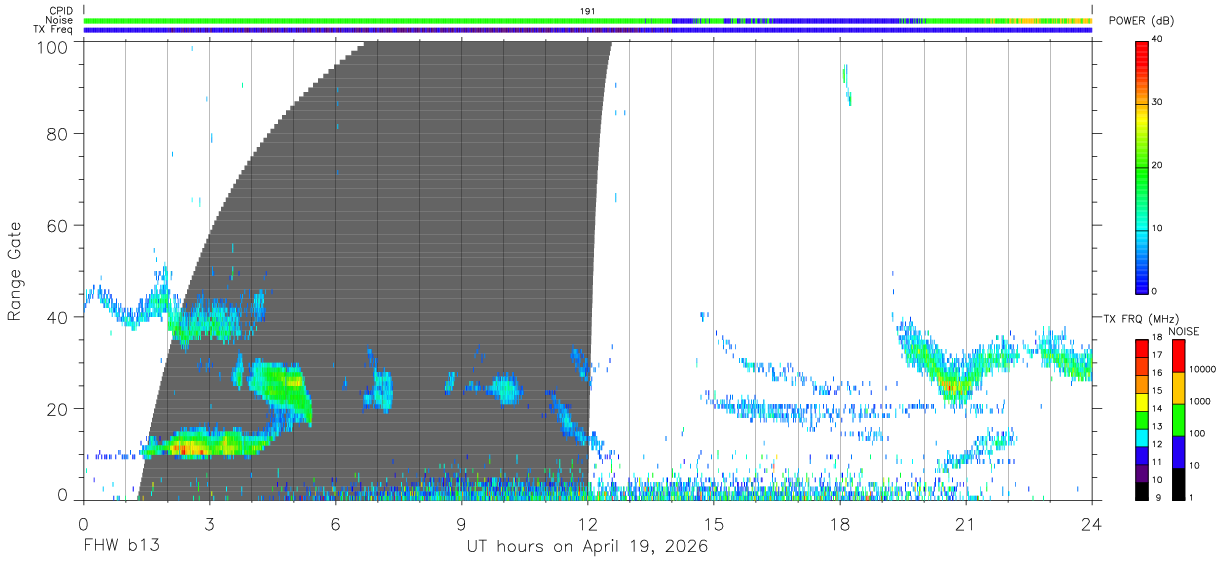Click the NOISE colorbar strip
1228x567 pixels.
[1179, 419]
